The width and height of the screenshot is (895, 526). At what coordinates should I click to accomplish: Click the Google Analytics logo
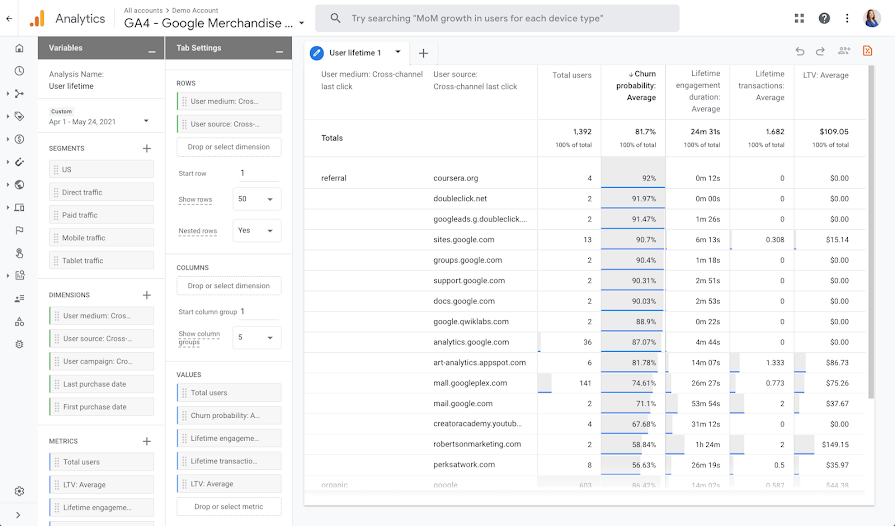[37, 19]
